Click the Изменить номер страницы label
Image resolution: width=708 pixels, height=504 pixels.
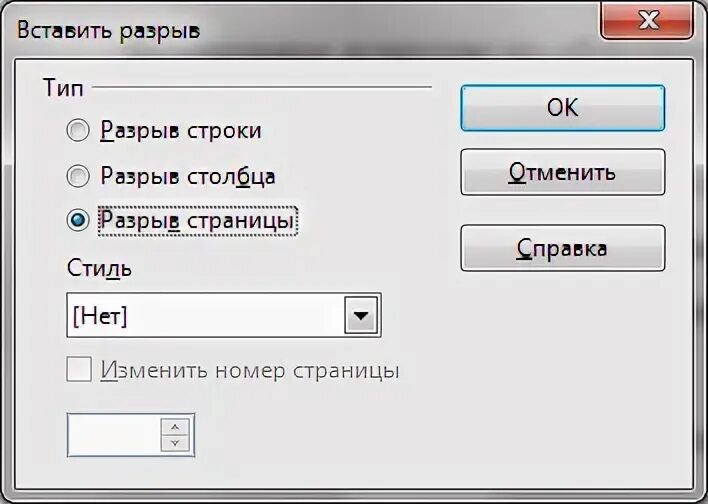click(250, 371)
